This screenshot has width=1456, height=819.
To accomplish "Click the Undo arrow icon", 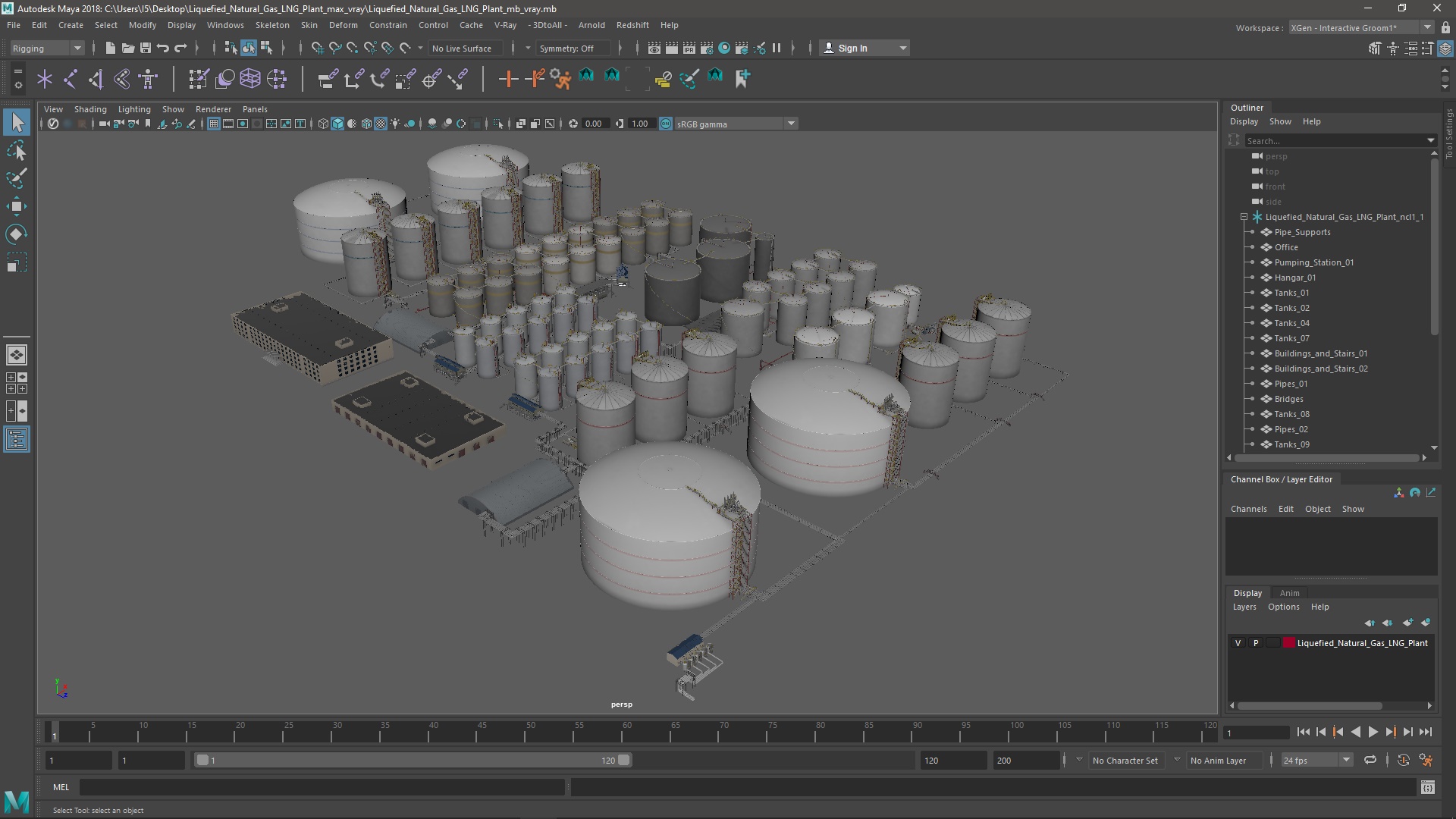I will coord(162,48).
